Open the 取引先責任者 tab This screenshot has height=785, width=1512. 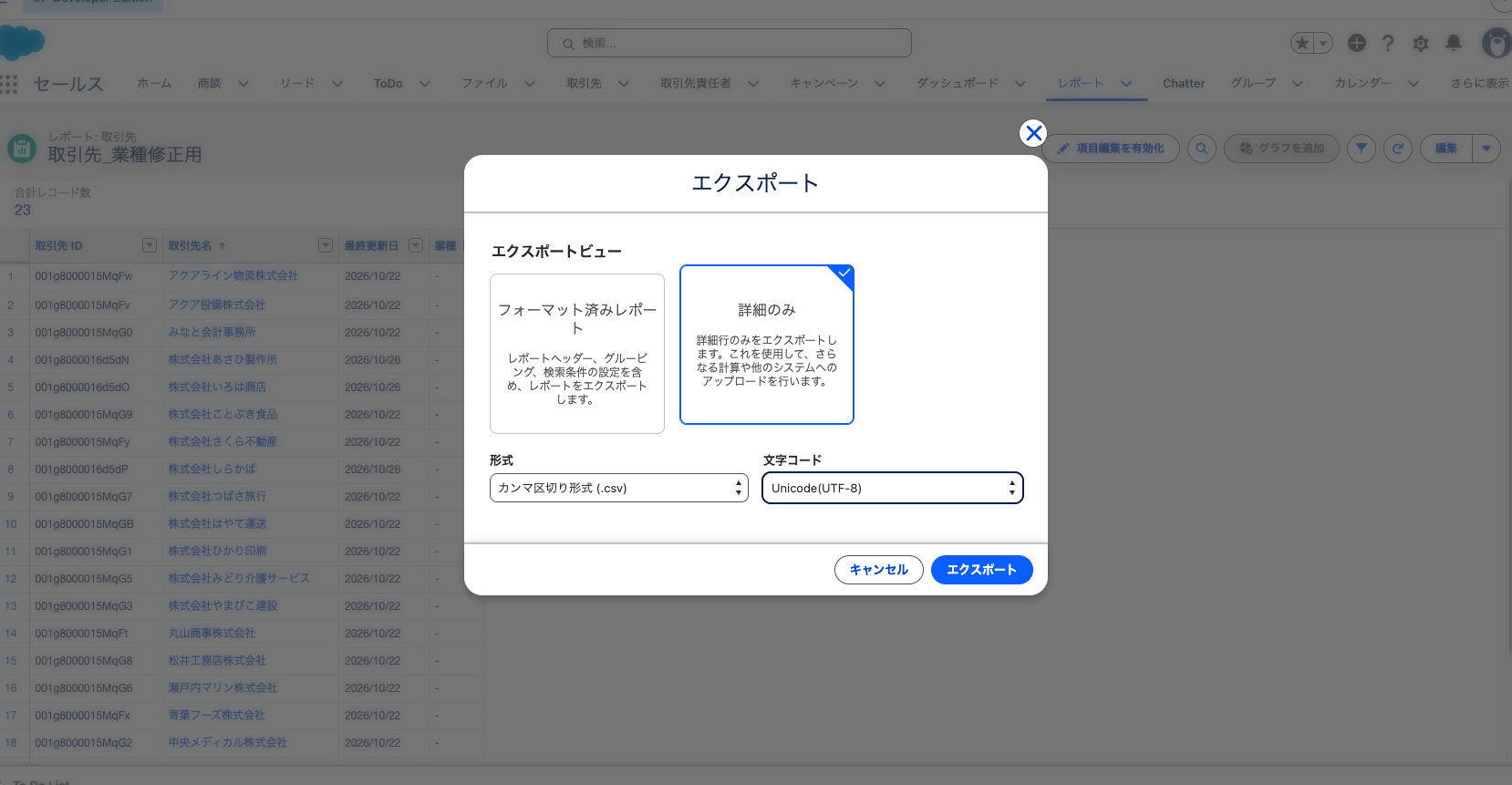696,83
